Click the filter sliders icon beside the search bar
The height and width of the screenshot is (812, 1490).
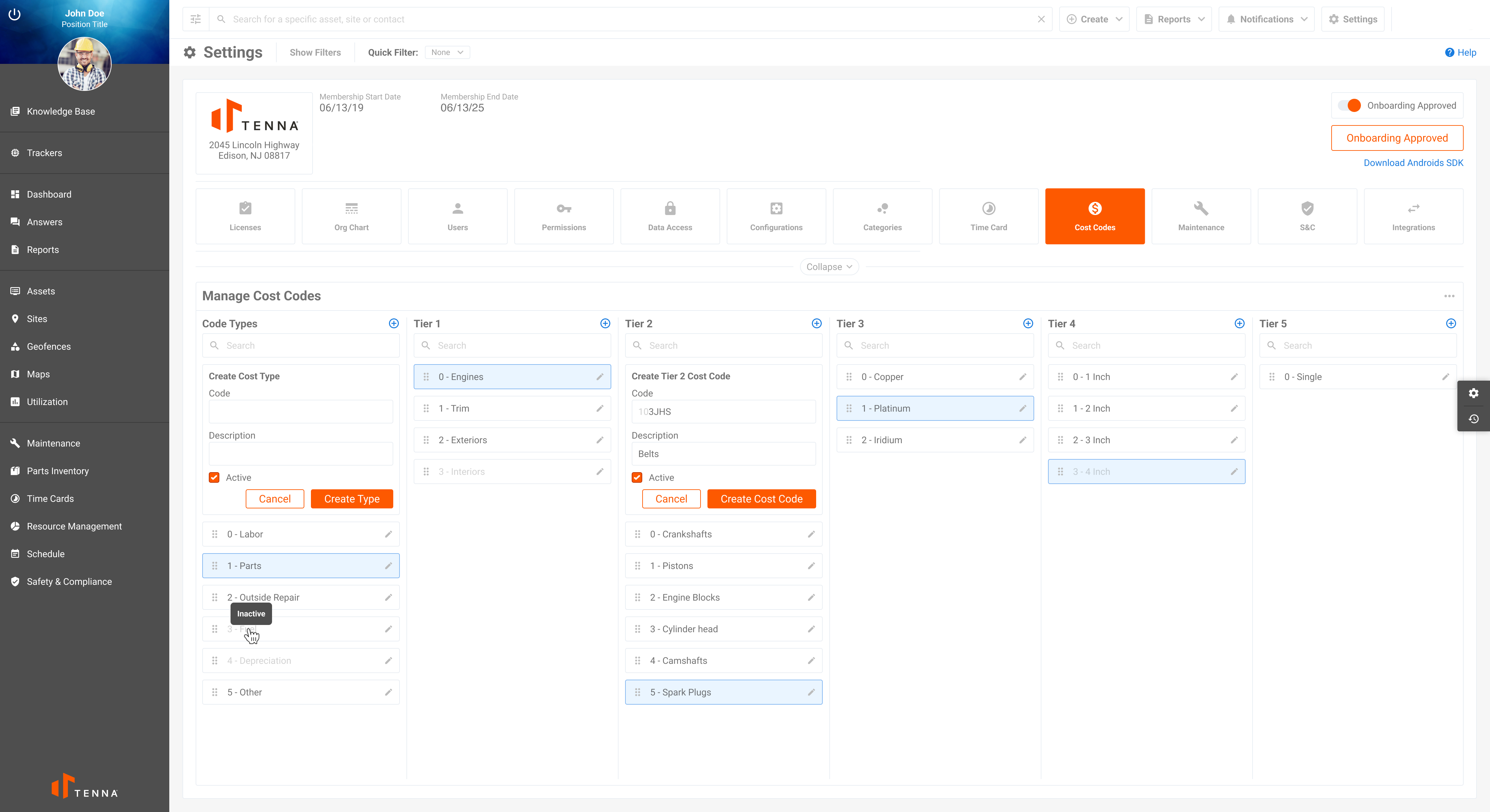pos(196,19)
